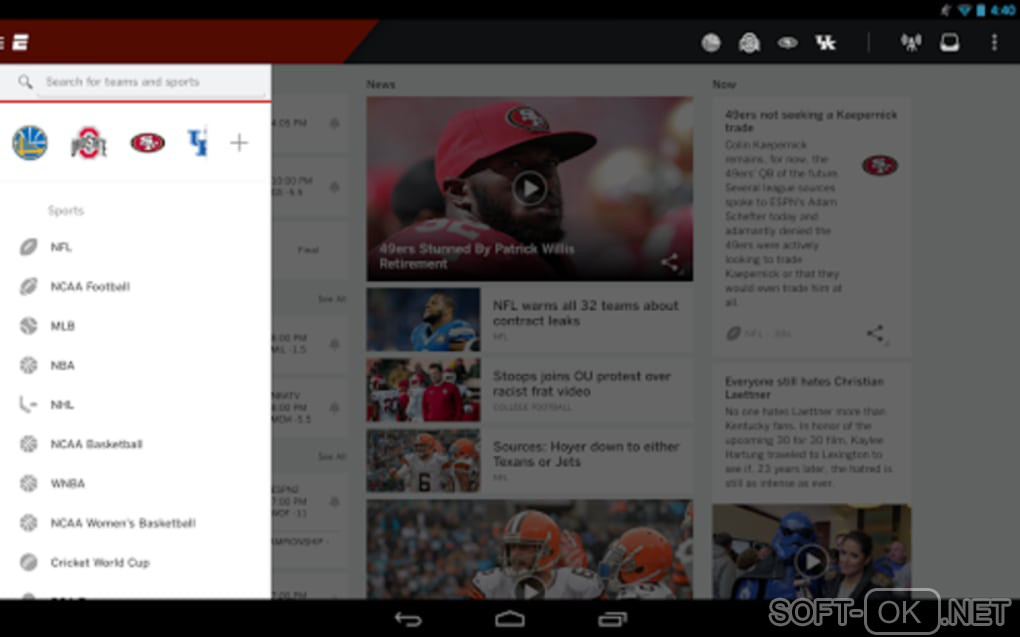Toggle alert bell for the 7:00 PM game
This screenshot has height=637, width=1020.
334,502
